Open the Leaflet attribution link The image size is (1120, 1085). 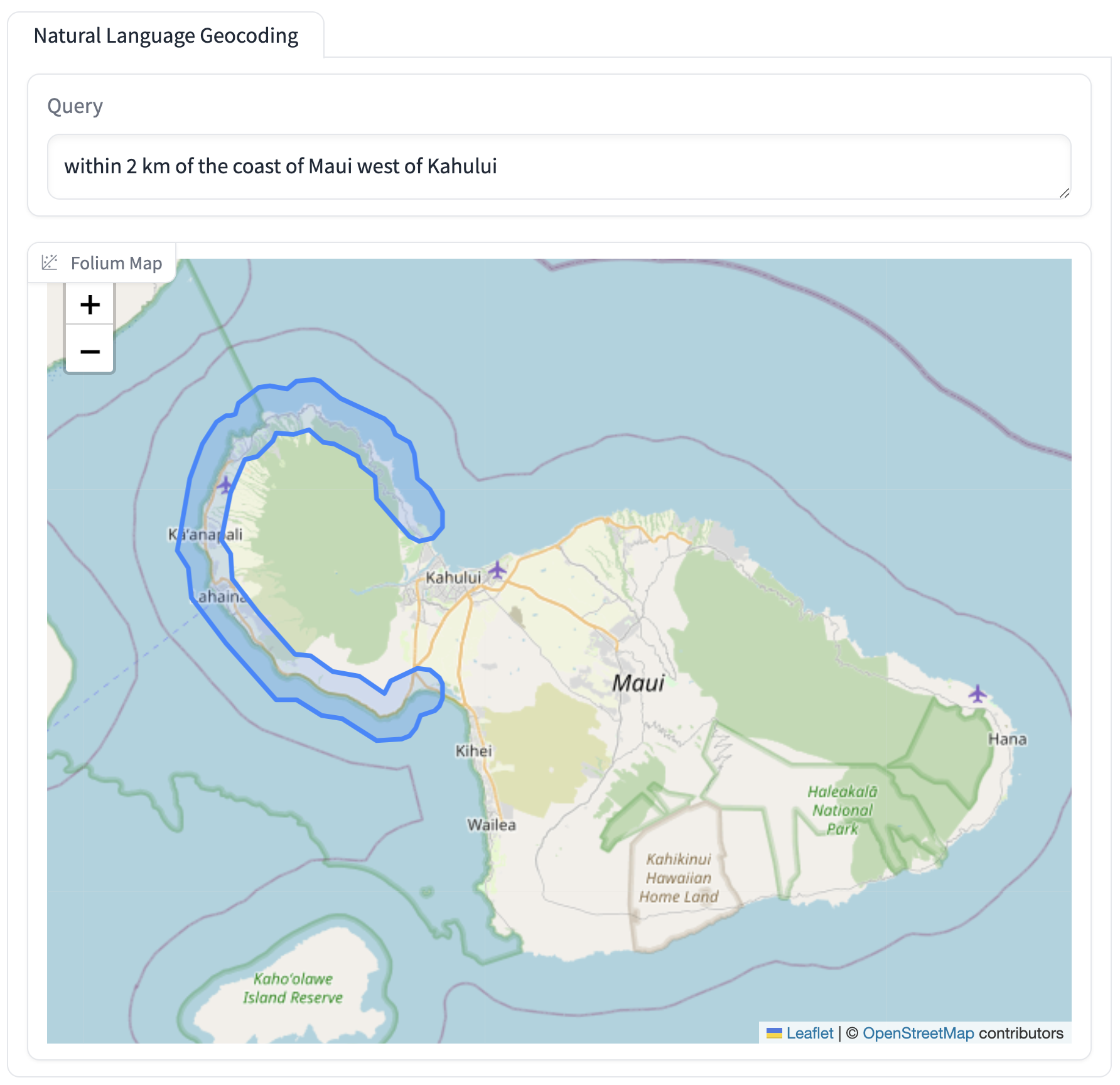click(x=810, y=1033)
